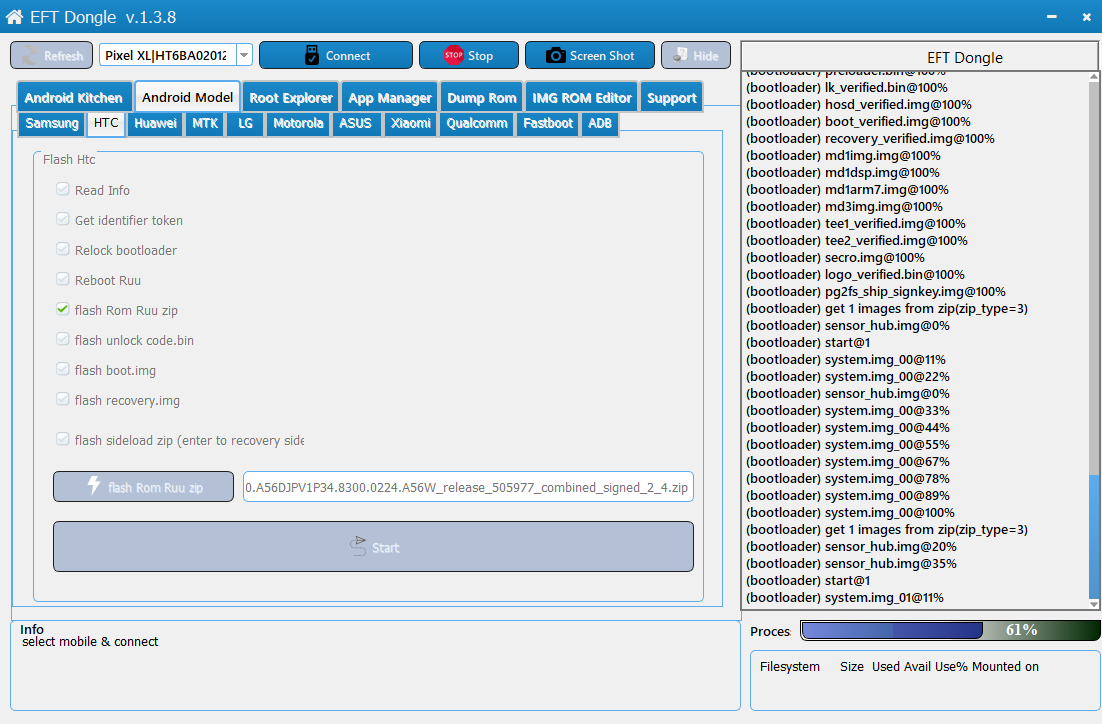The image size is (1102, 724).
Task: Enable flash sideload zip checkbox
Action: click(x=63, y=439)
